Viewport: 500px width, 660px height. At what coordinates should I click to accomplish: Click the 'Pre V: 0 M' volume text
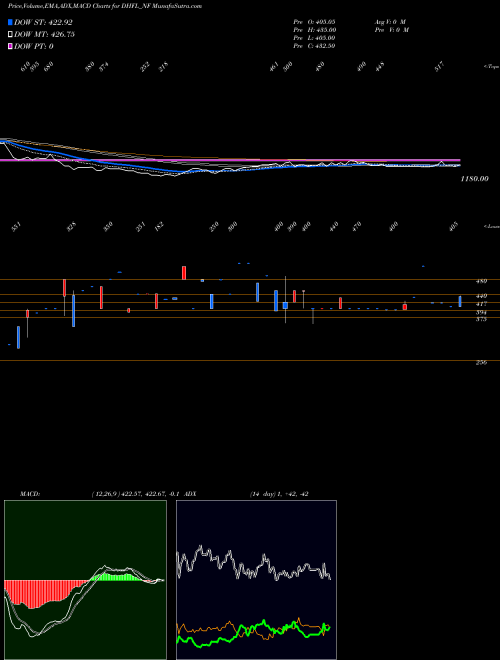click(x=392, y=29)
